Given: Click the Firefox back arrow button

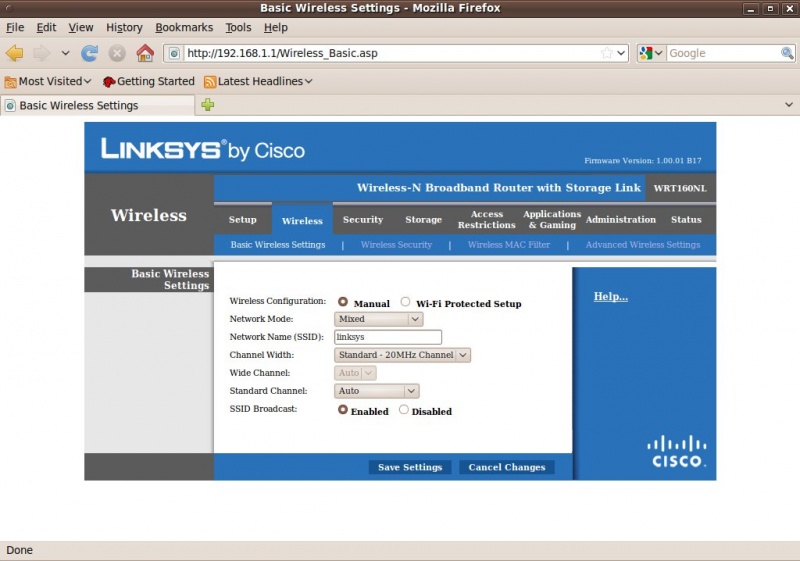Looking at the screenshot, I should click(14, 53).
